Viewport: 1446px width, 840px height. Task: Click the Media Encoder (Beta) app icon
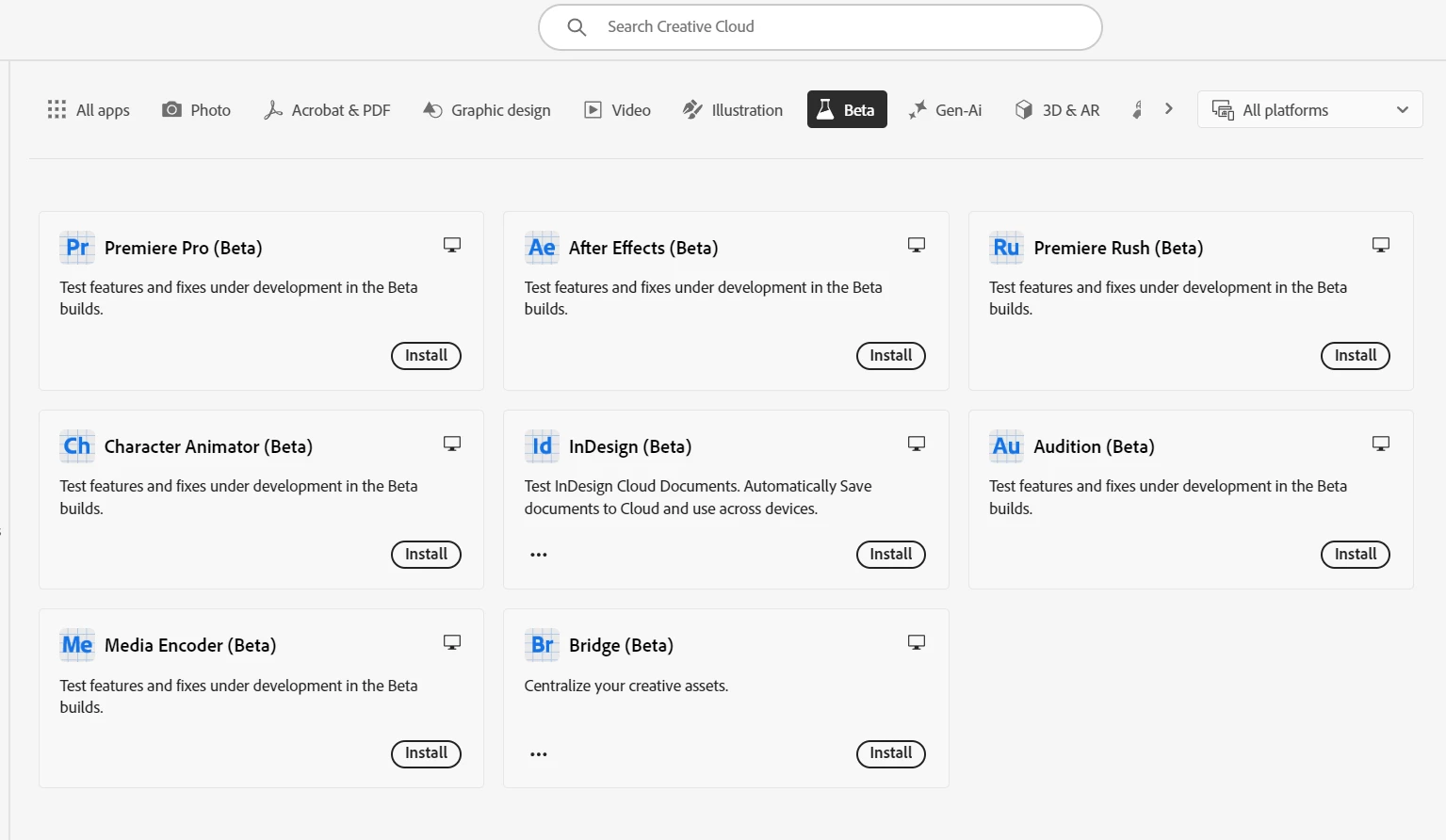pos(77,645)
